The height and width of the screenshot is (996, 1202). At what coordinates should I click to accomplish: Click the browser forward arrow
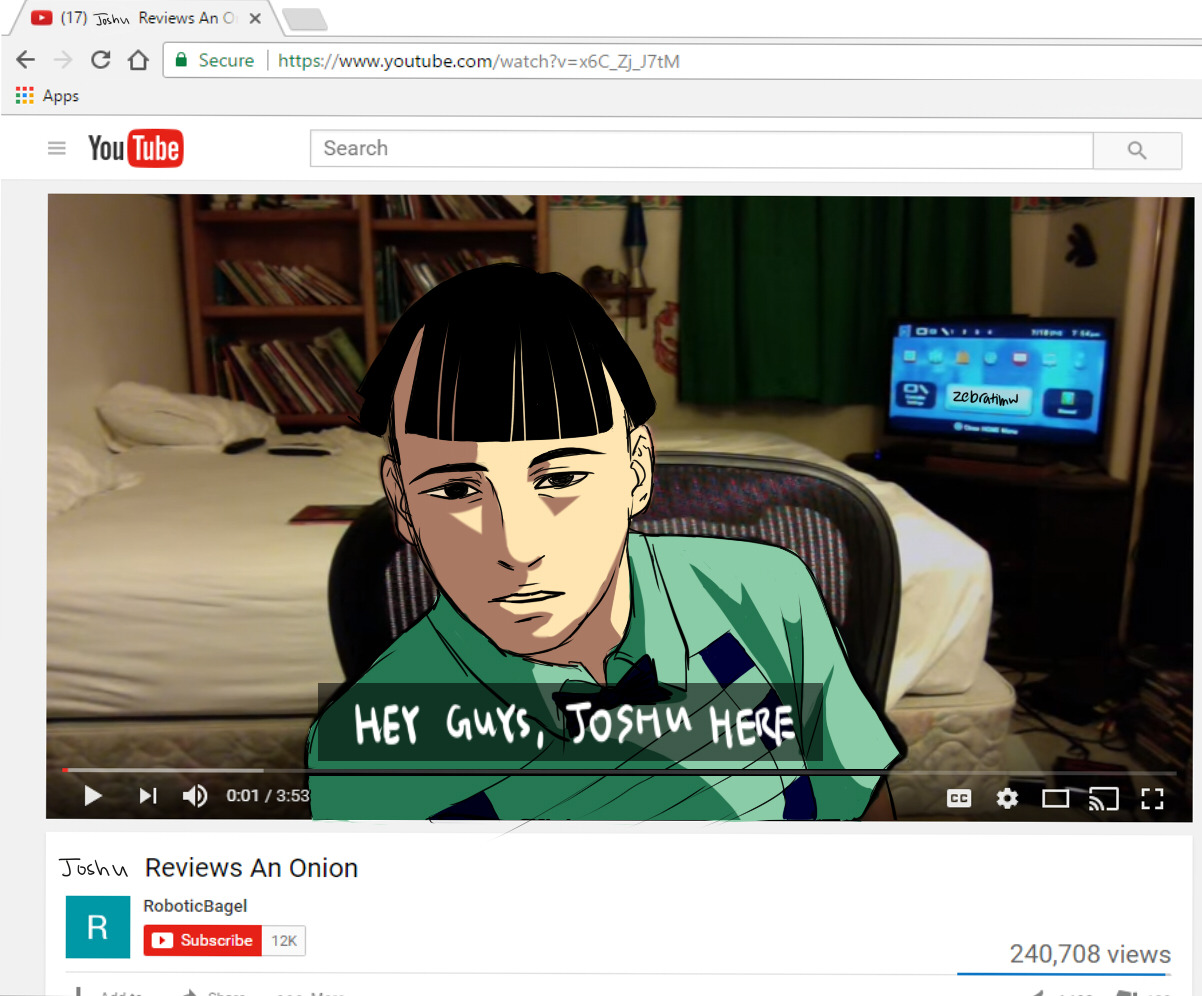[x=63, y=61]
